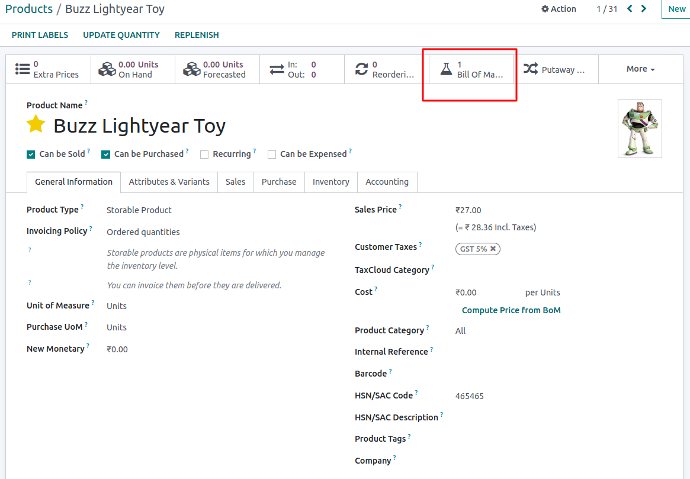Show help tooltip next to Product Type

point(82,206)
